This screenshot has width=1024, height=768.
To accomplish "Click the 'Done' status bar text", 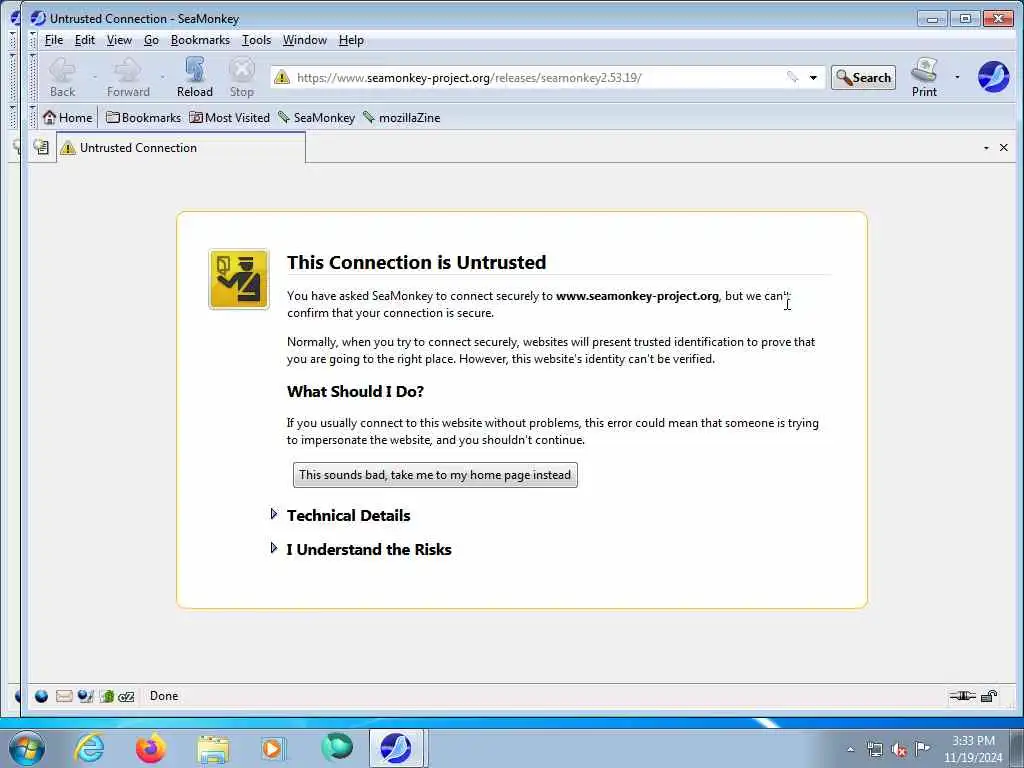I will coord(164,696).
